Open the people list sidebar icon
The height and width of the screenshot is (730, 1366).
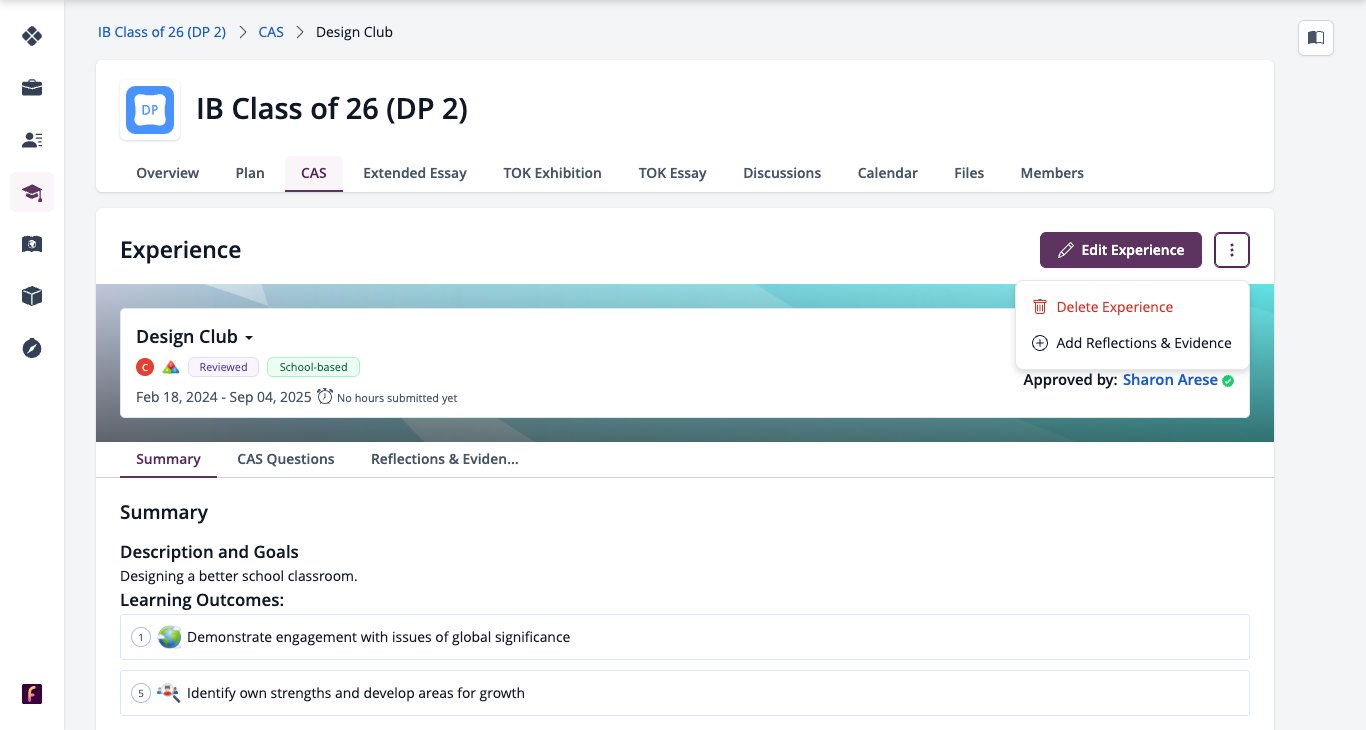[32, 140]
